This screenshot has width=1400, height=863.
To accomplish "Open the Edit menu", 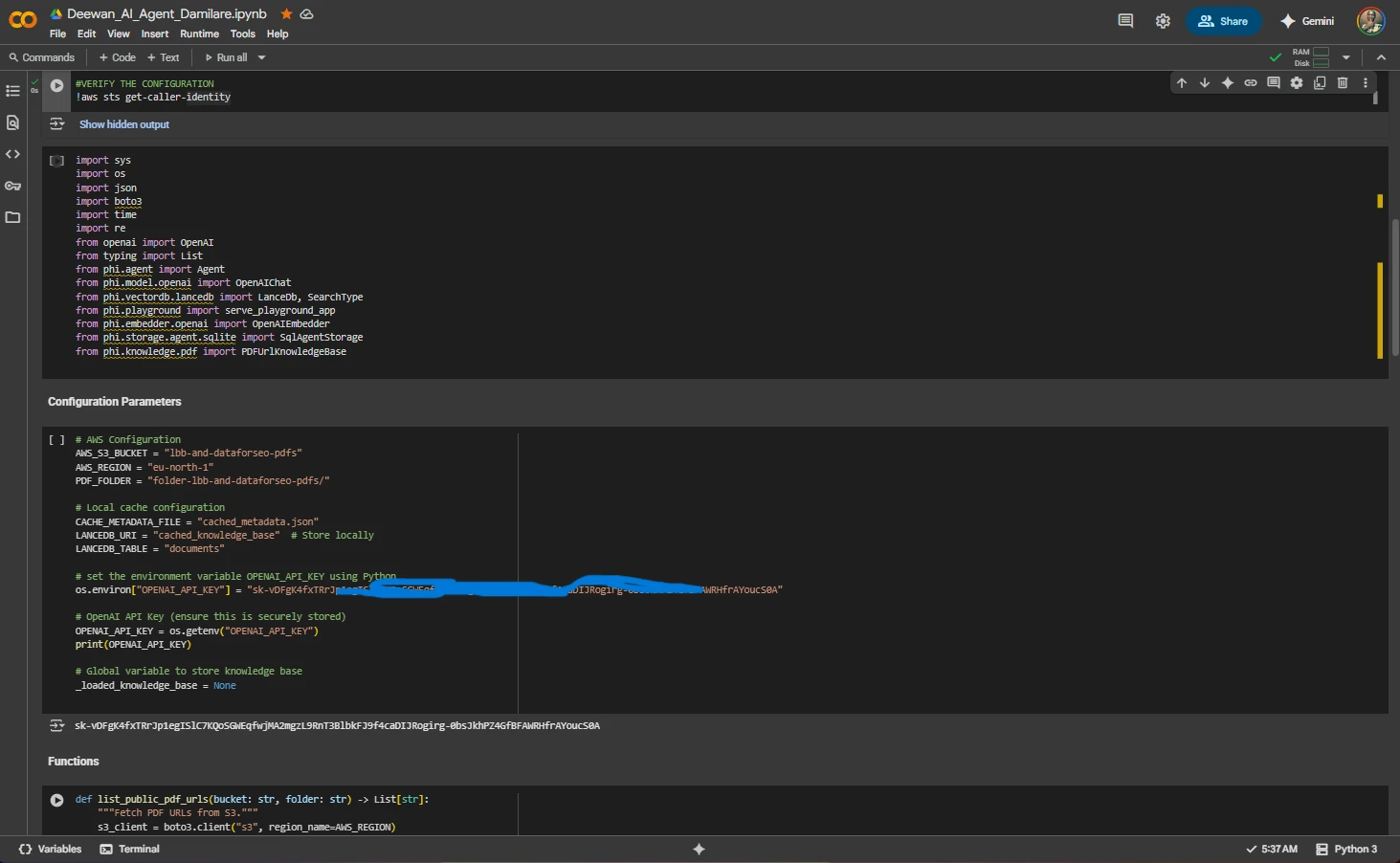I will [86, 33].
